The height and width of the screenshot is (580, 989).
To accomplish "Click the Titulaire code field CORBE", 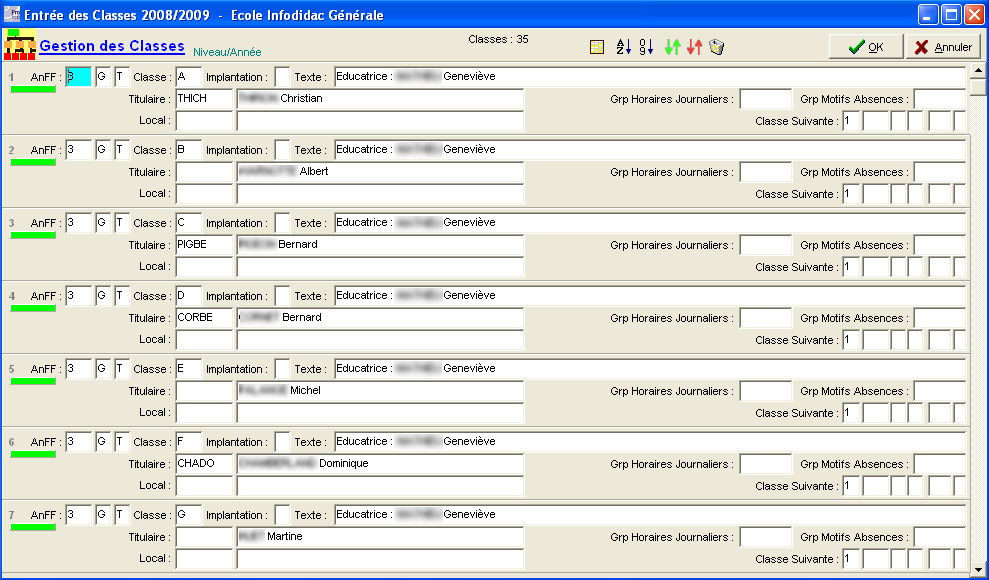I will coord(204,318).
